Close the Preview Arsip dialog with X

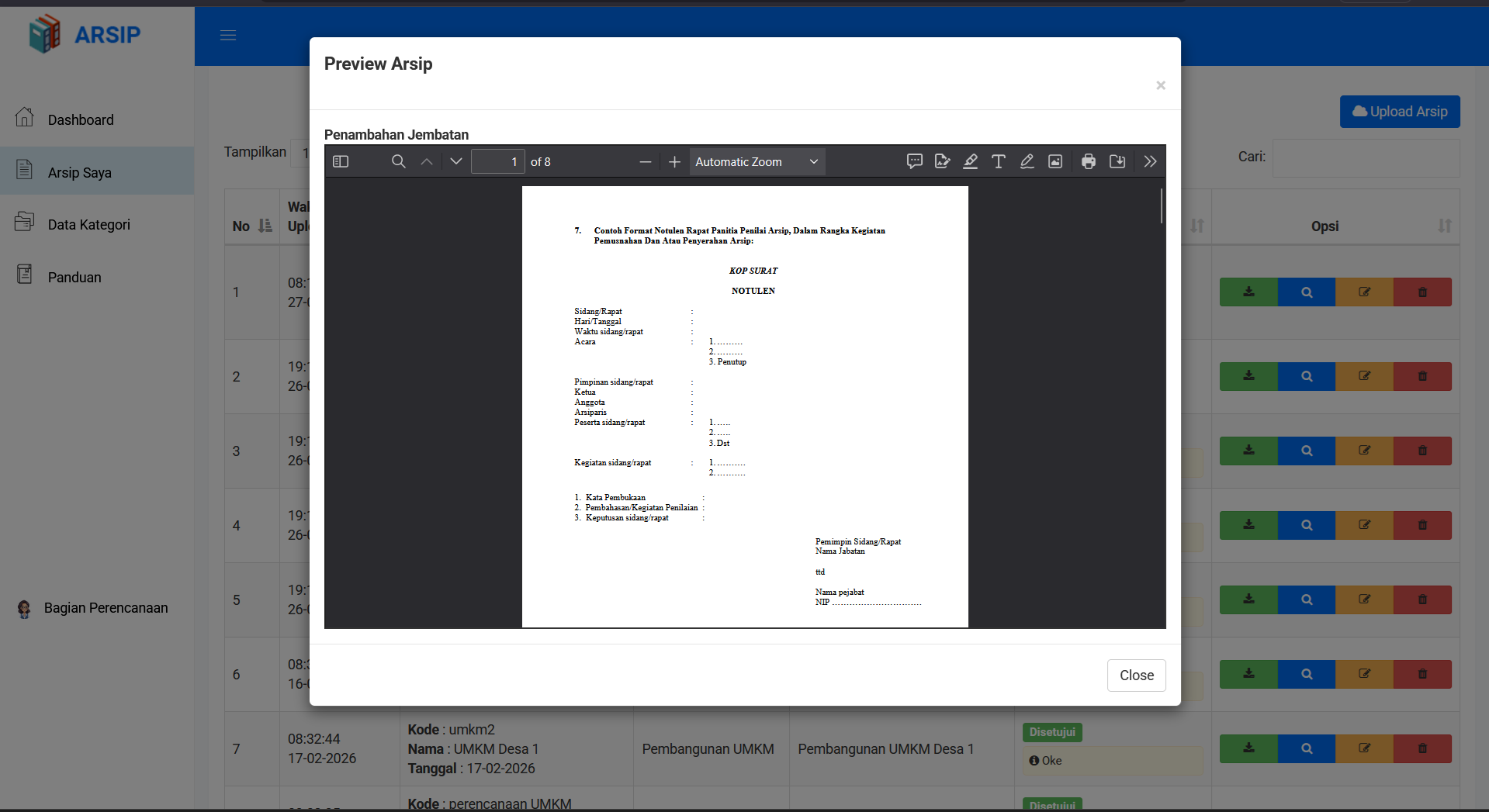[x=1161, y=85]
